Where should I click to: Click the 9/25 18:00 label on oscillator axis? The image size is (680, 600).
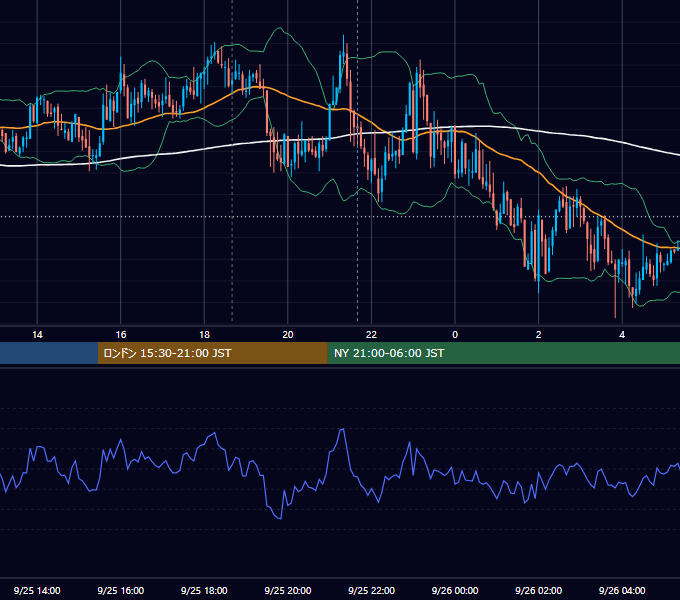coord(204,590)
